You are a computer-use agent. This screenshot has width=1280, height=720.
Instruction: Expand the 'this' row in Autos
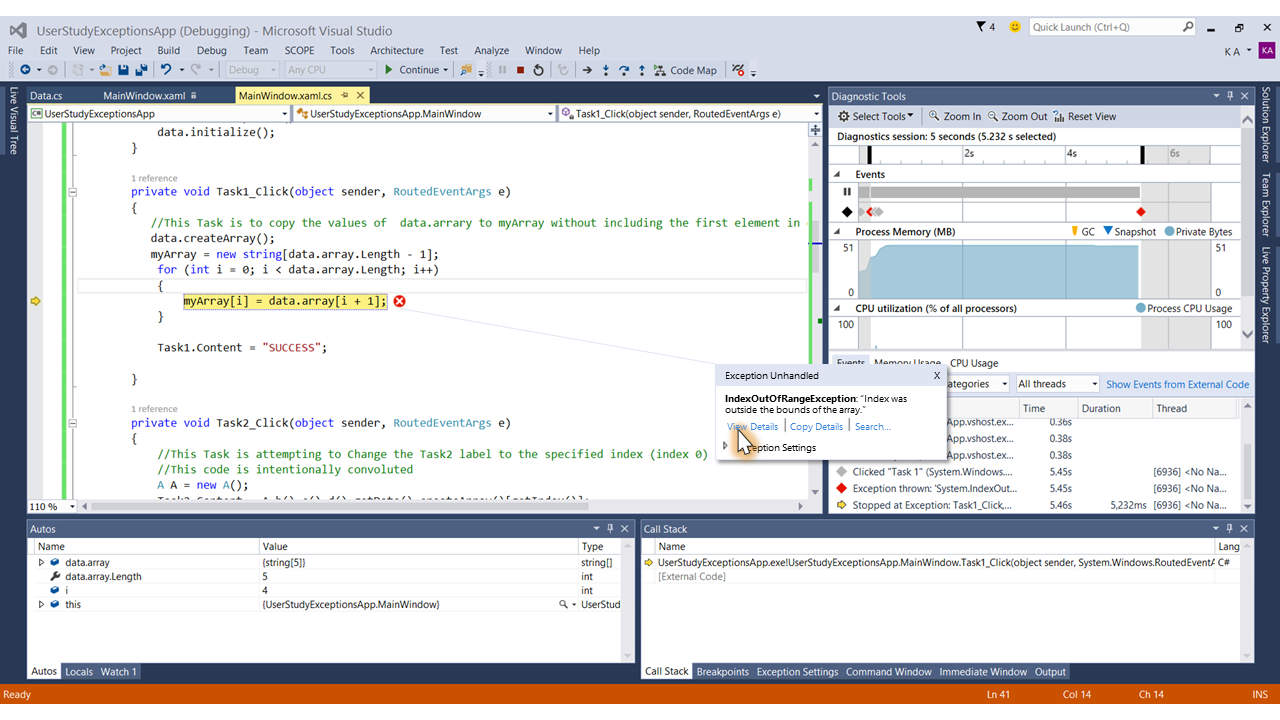point(41,605)
